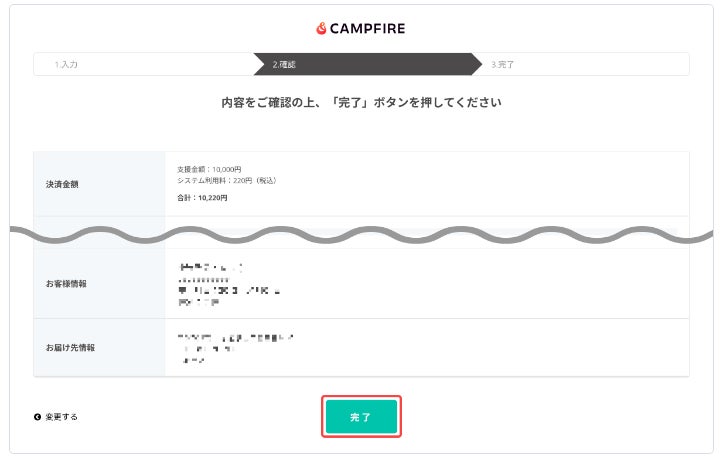Jump to the 3.完了 step
The image size is (720, 459).
click(x=503, y=64)
